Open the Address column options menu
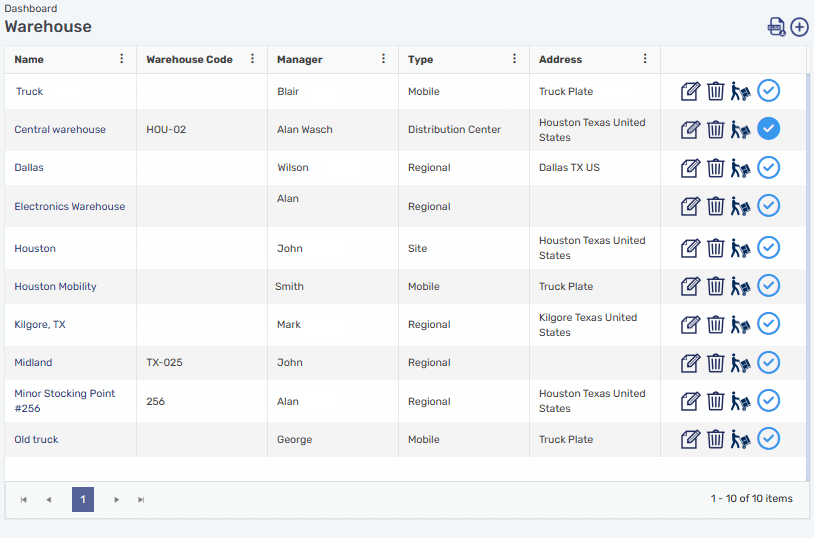 645,59
